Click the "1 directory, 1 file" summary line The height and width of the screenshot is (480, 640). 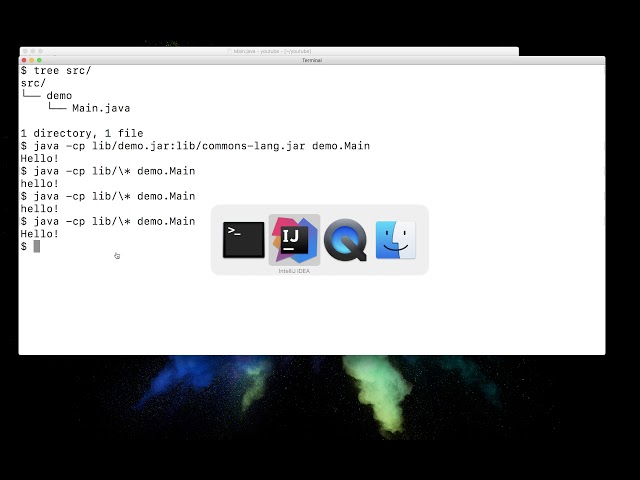click(81, 133)
